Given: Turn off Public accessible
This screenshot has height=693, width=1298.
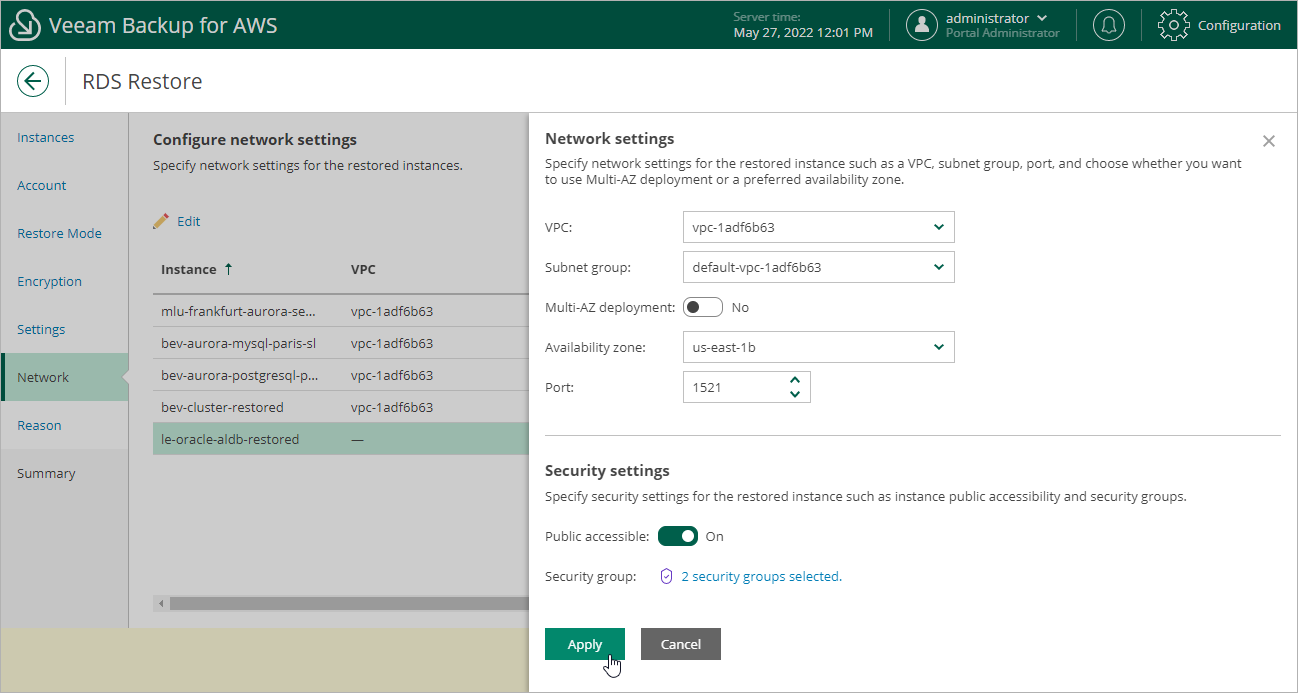Looking at the screenshot, I should tap(678, 536).
